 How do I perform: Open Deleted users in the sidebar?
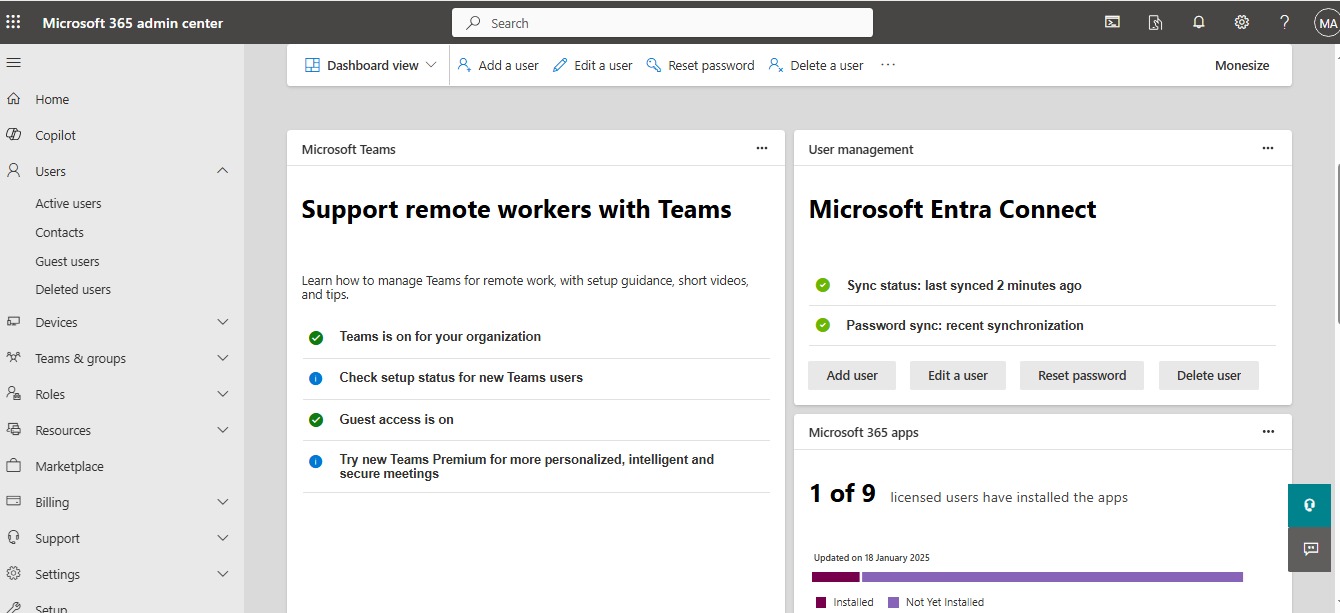coord(73,290)
